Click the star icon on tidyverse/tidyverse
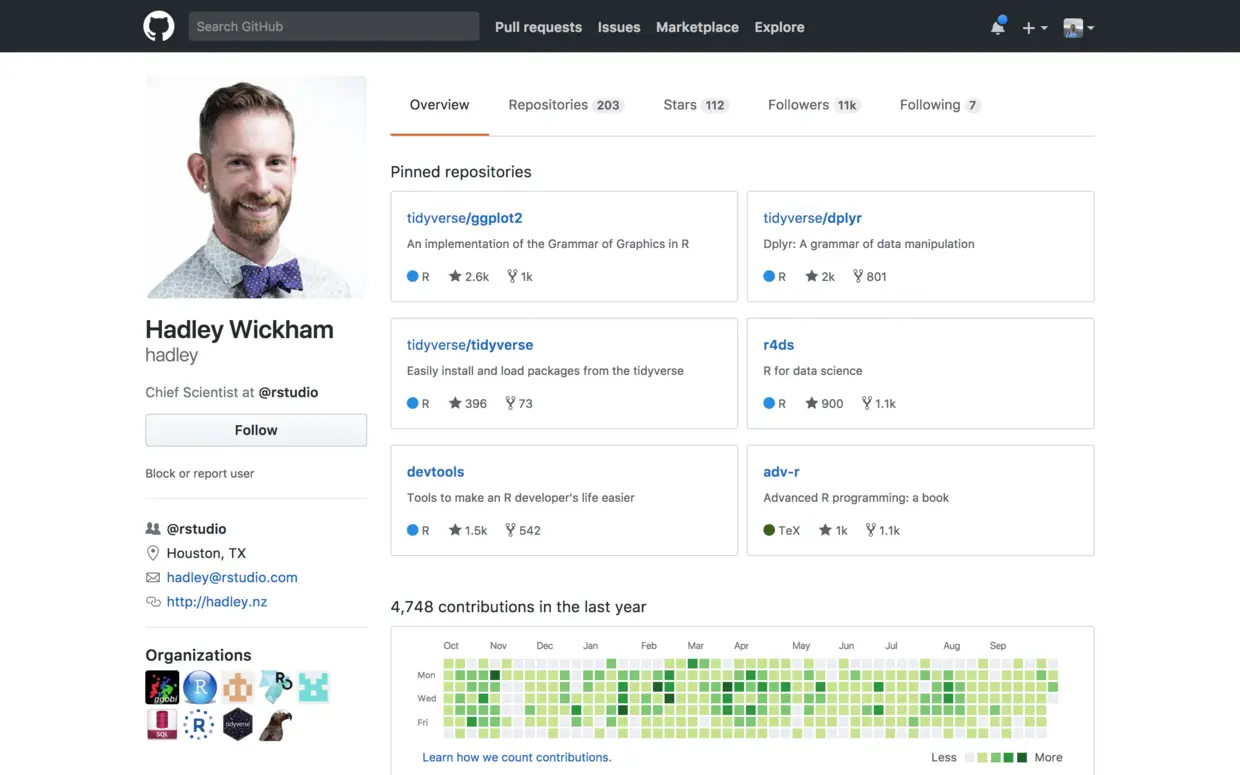 click(x=455, y=403)
